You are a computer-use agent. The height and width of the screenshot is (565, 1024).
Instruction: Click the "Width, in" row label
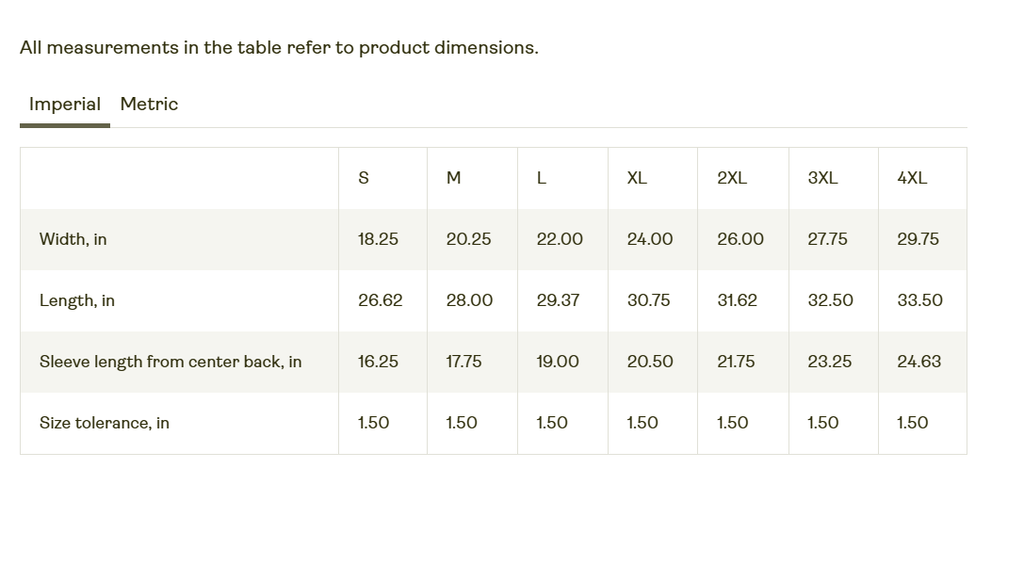click(73, 239)
